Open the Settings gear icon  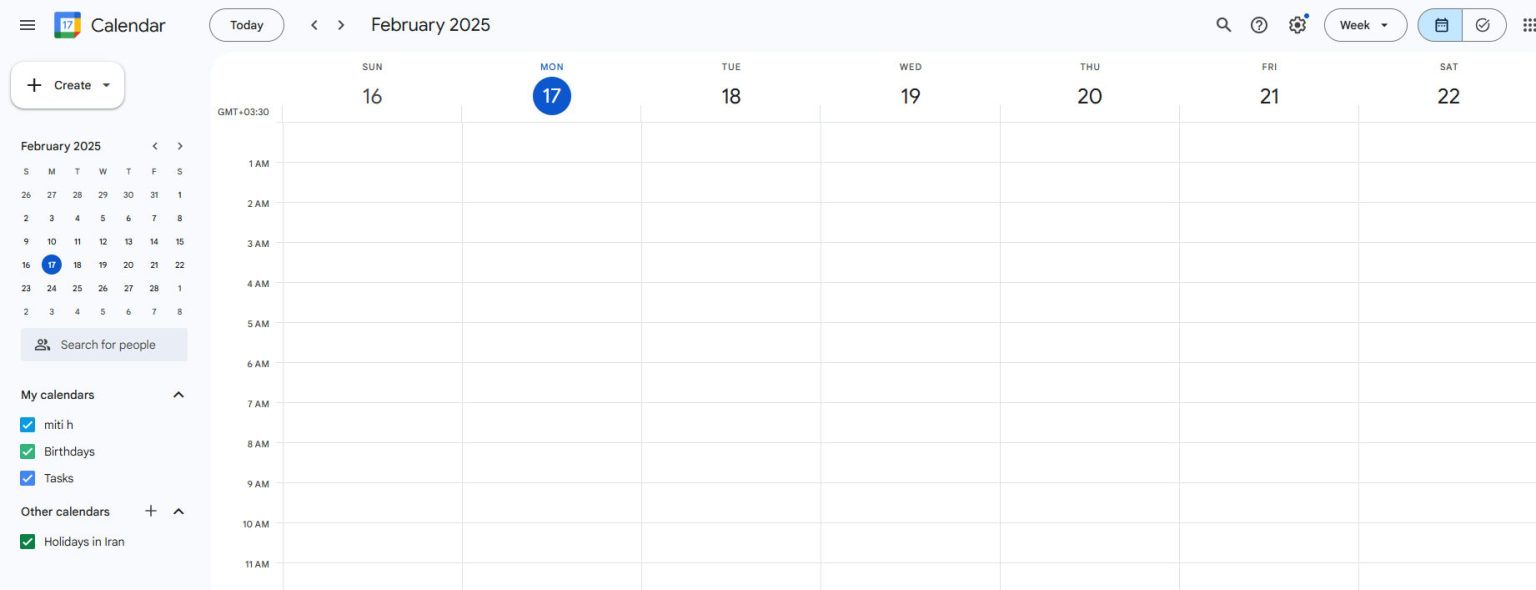1296,24
